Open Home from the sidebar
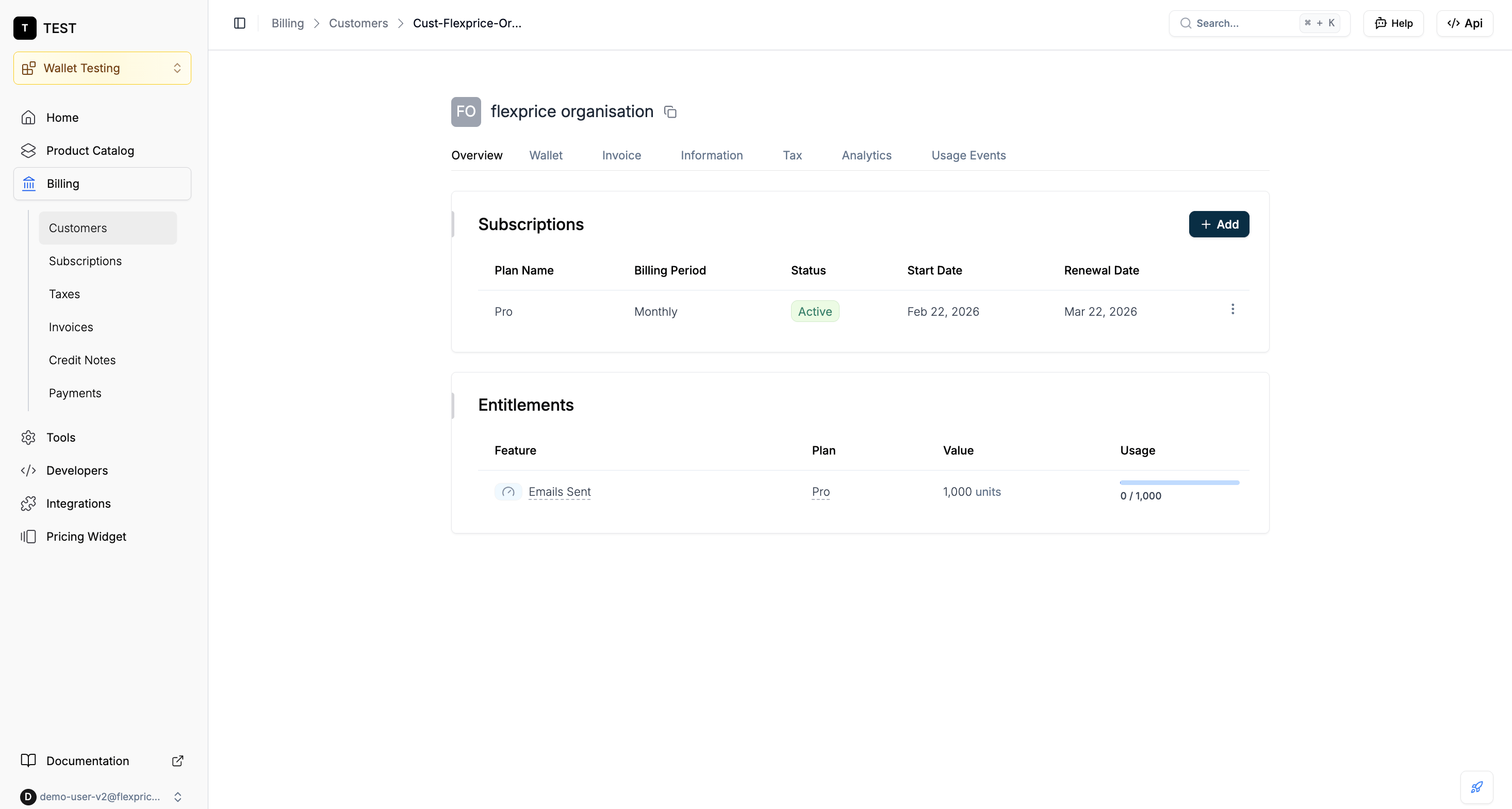Screen dimensions: 1512x809 (102, 118)
